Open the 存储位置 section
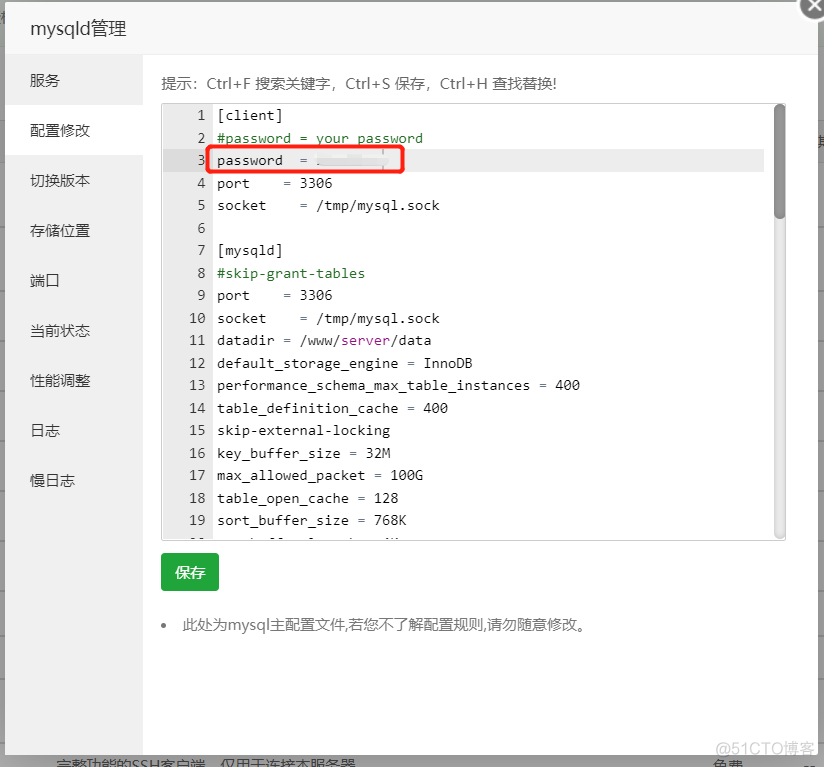The height and width of the screenshot is (767, 824). [x=60, y=230]
